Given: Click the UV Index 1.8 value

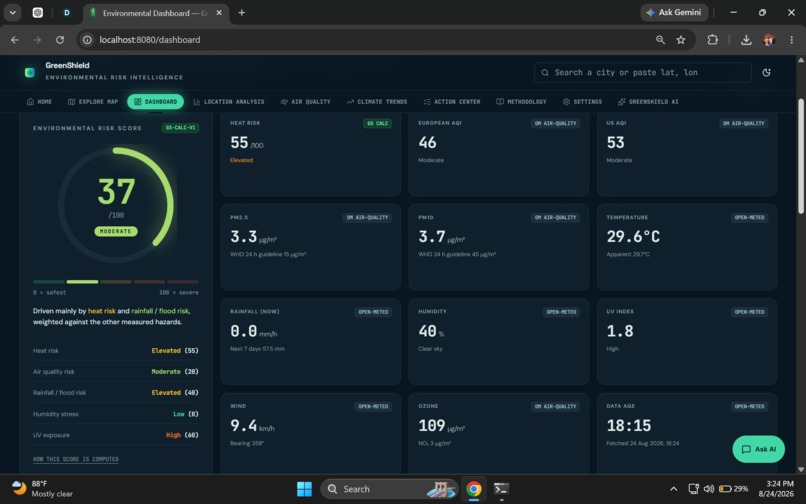Looking at the screenshot, I should pos(620,331).
